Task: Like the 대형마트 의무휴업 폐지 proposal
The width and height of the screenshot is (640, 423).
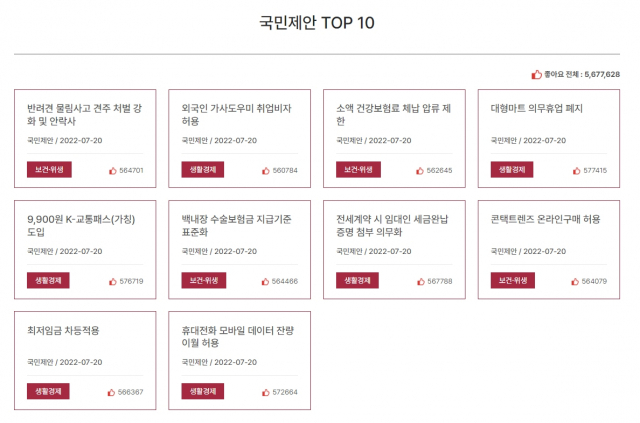Action: [576, 171]
